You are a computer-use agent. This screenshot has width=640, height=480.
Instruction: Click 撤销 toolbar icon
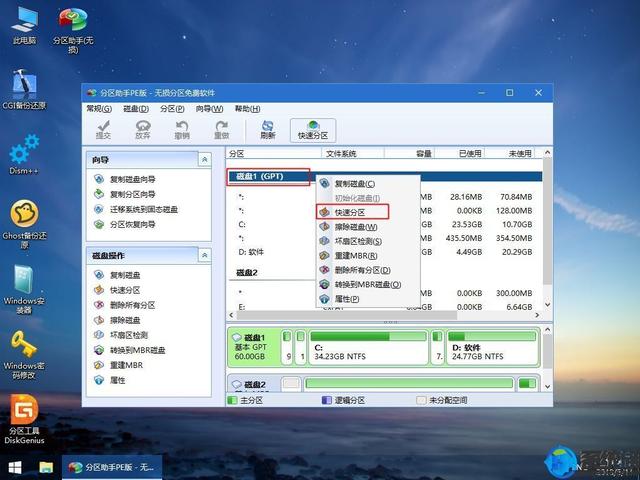pos(182,130)
